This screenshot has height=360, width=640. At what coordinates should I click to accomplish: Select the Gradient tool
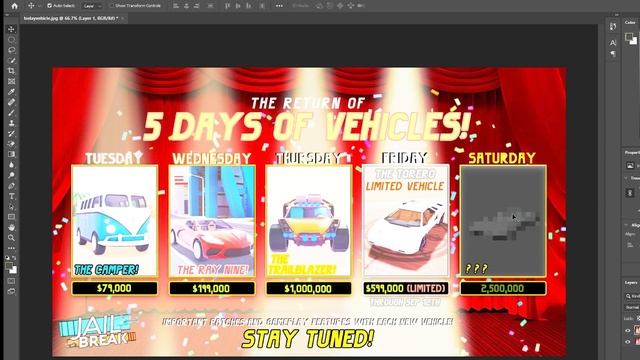tap(11, 154)
